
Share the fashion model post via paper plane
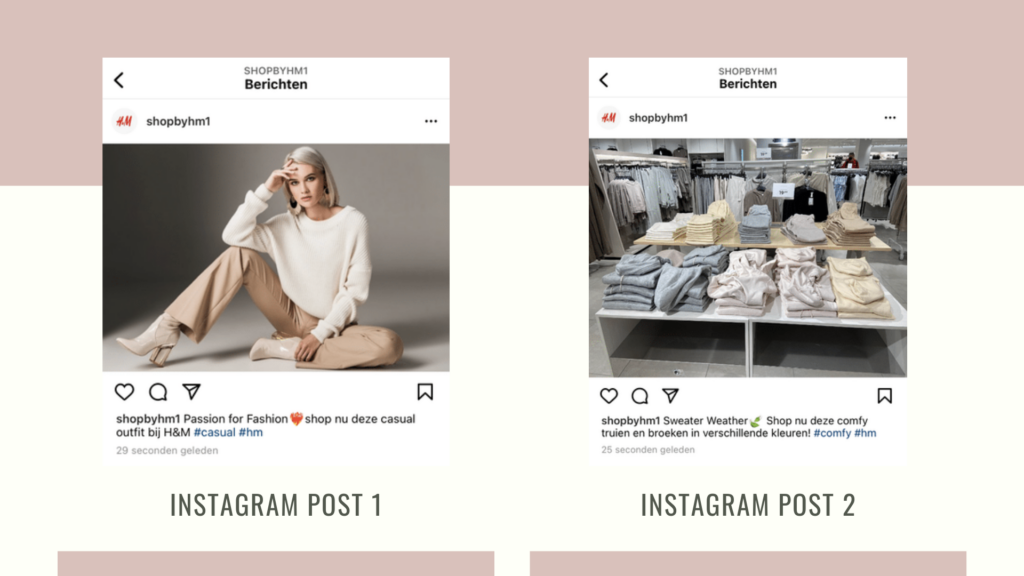191,391
